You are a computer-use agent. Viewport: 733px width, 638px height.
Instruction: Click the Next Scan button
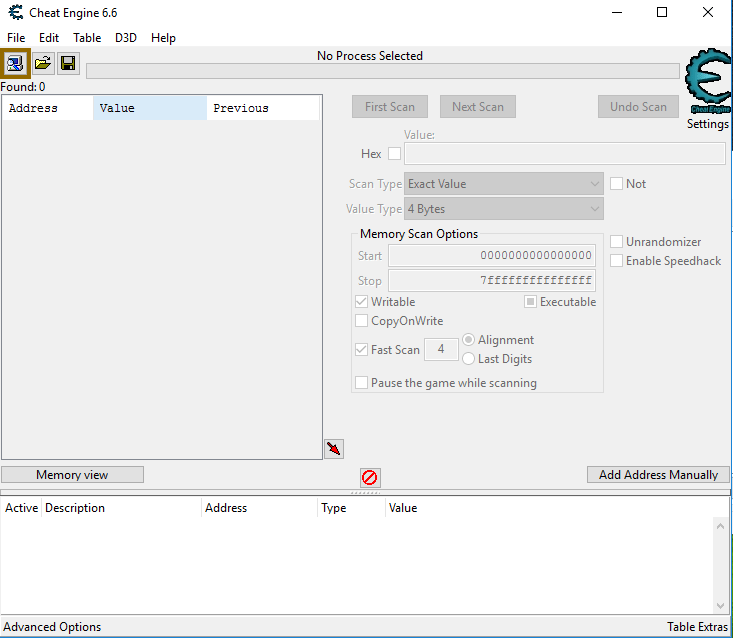pyautogui.click(x=478, y=107)
